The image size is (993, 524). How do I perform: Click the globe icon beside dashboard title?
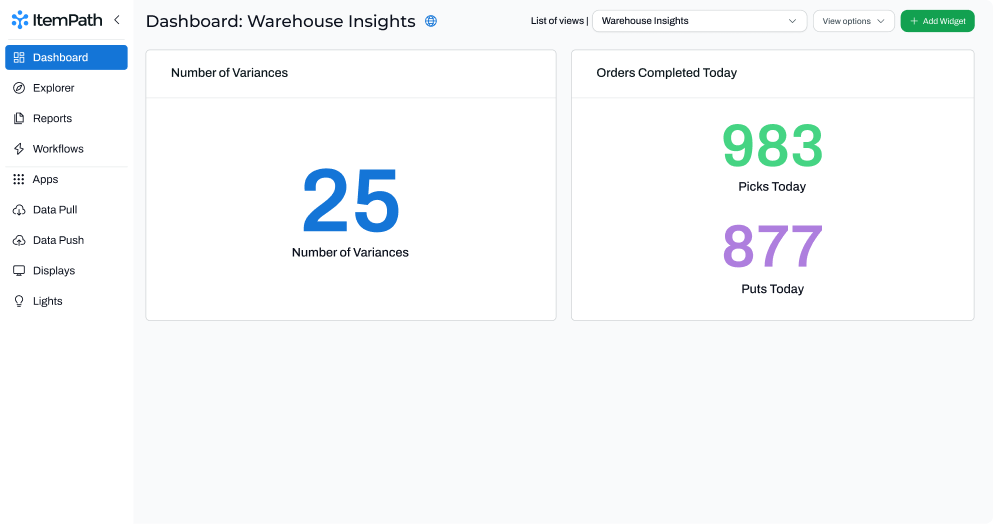(x=431, y=21)
